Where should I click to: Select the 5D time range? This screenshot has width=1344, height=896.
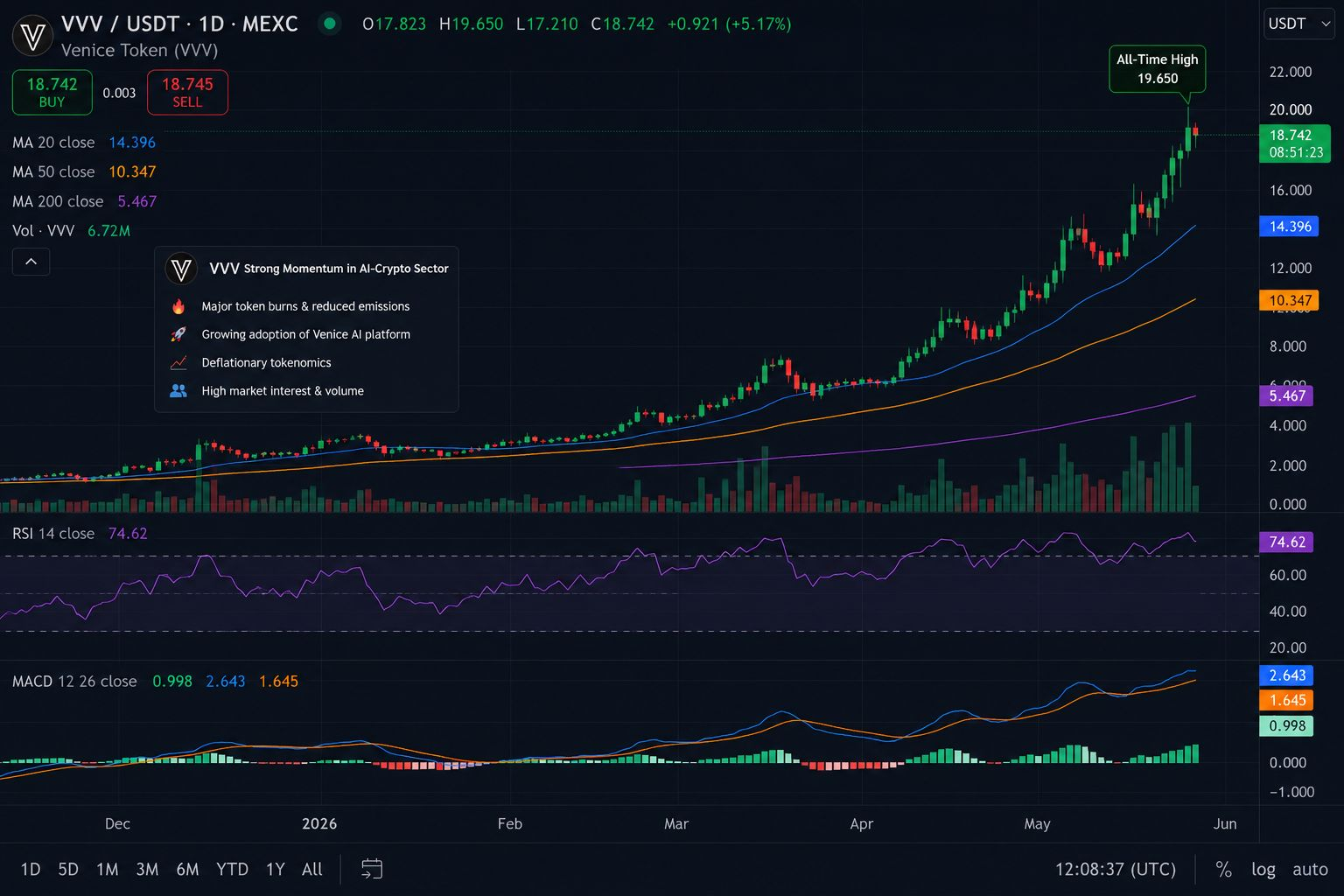pos(68,870)
